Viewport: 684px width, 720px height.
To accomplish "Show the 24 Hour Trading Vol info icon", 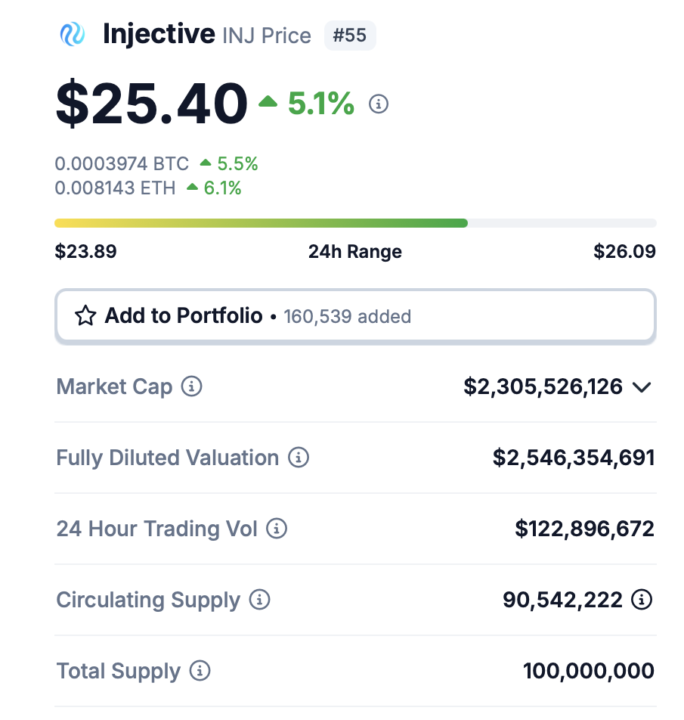I will [277, 529].
